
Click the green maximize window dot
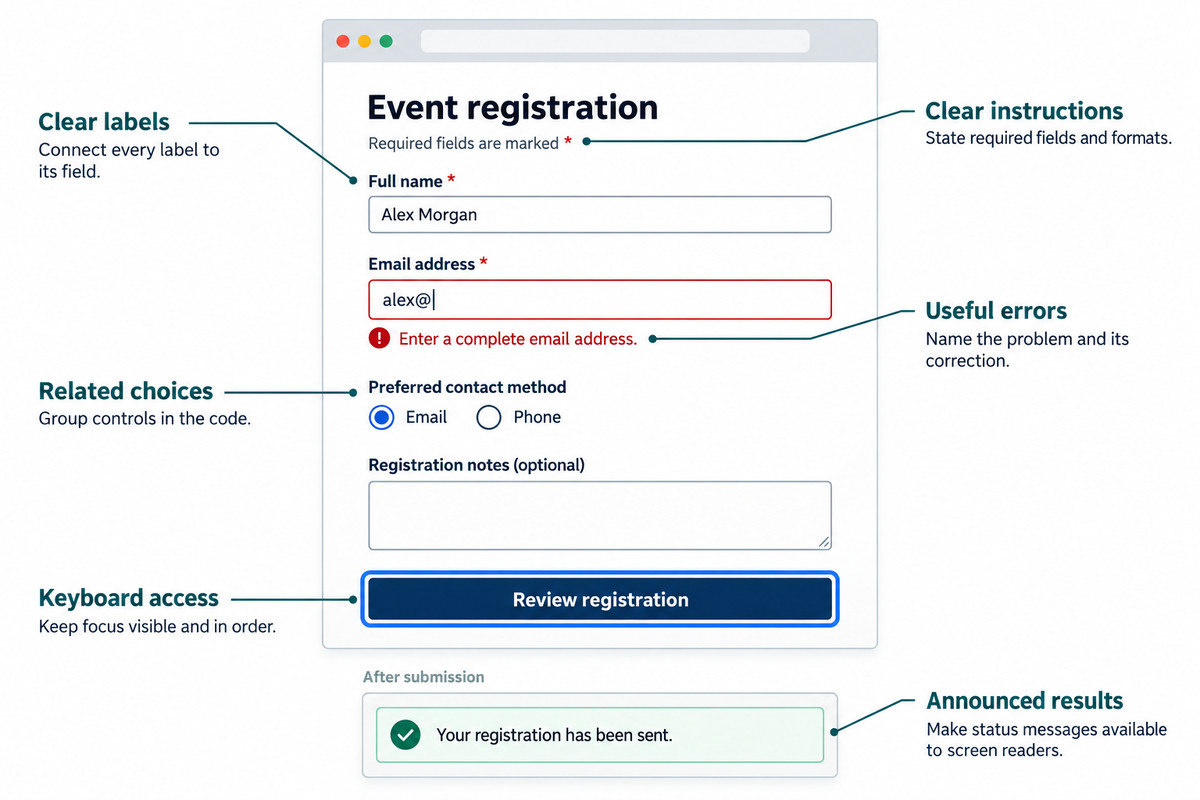point(386,41)
